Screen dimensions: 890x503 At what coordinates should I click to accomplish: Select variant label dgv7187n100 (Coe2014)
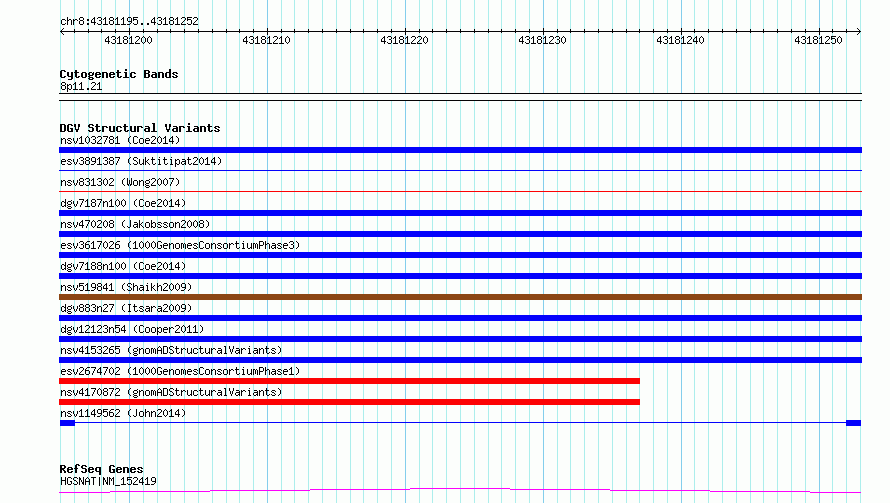click(123, 203)
